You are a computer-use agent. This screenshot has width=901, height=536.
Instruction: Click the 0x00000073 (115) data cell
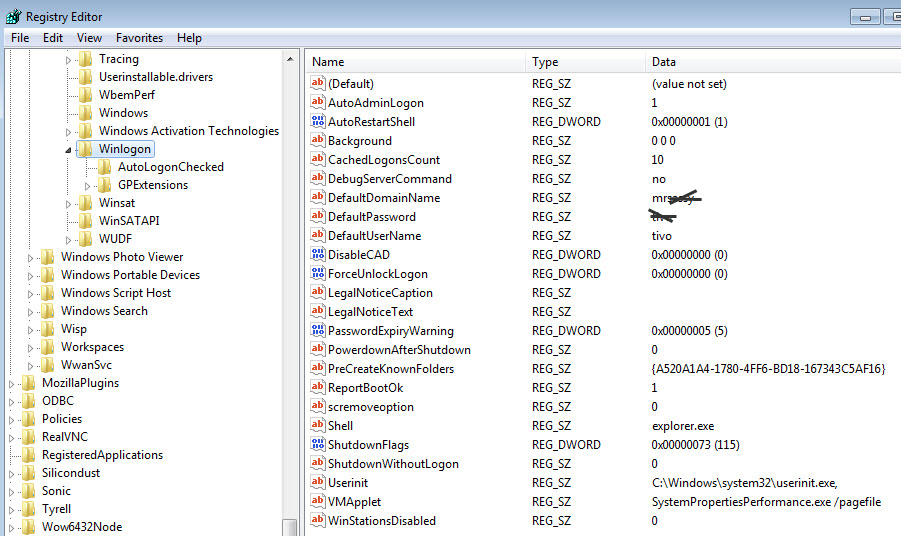pyautogui.click(x=695, y=445)
